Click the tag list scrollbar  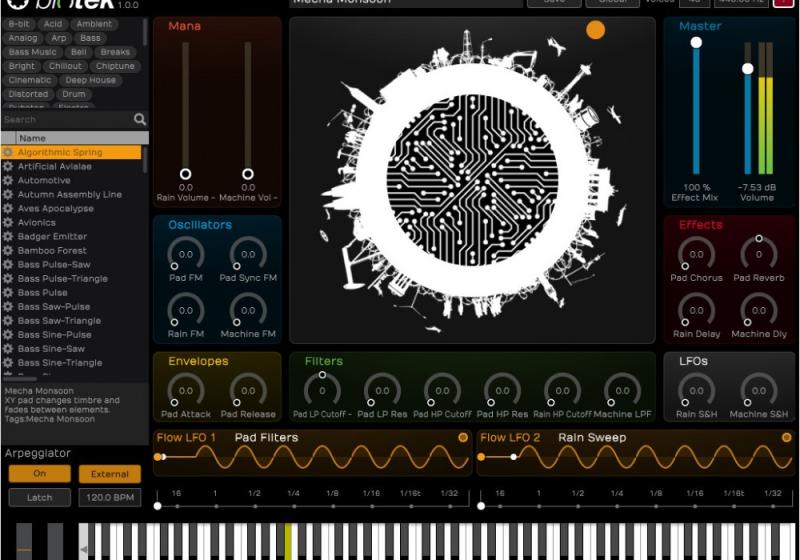145,32
